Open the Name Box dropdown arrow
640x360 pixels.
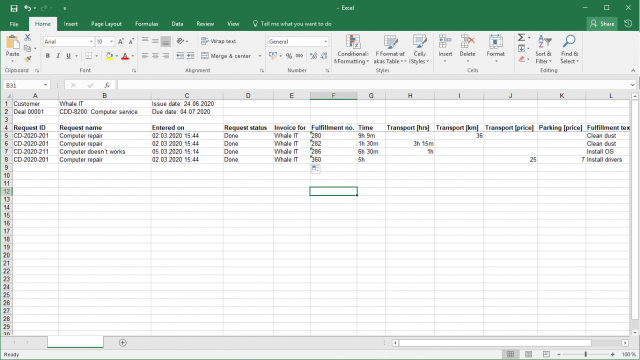(x=45, y=85)
